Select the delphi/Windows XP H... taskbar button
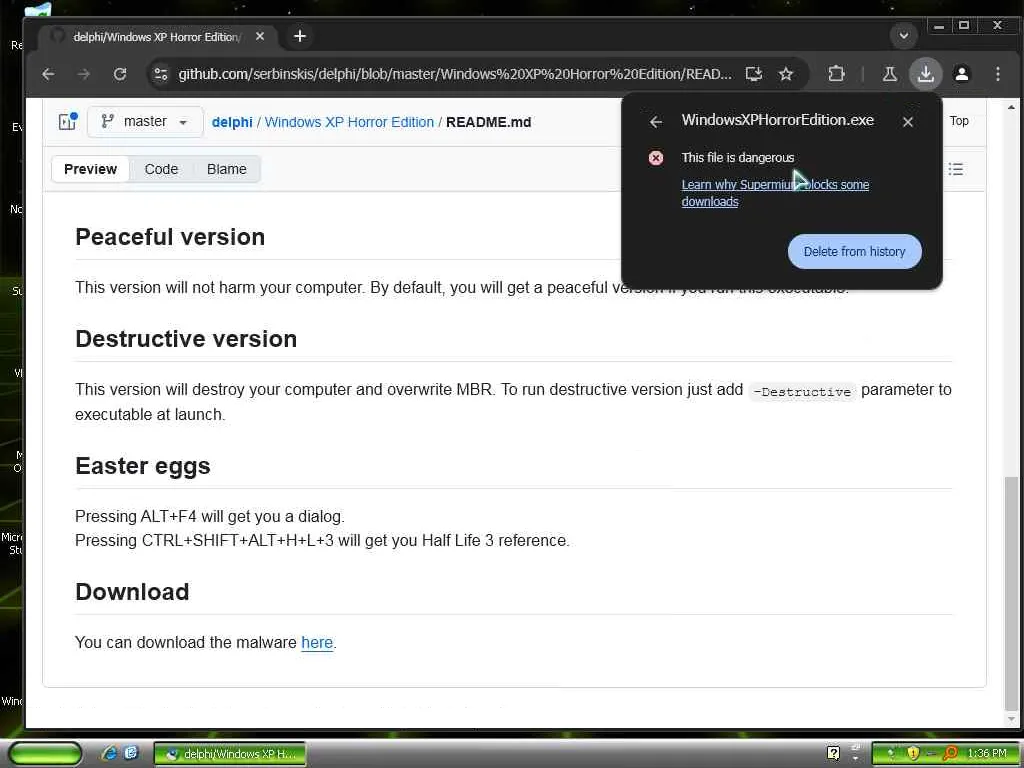Screen dimensions: 1024x768 click(x=229, y=754)
